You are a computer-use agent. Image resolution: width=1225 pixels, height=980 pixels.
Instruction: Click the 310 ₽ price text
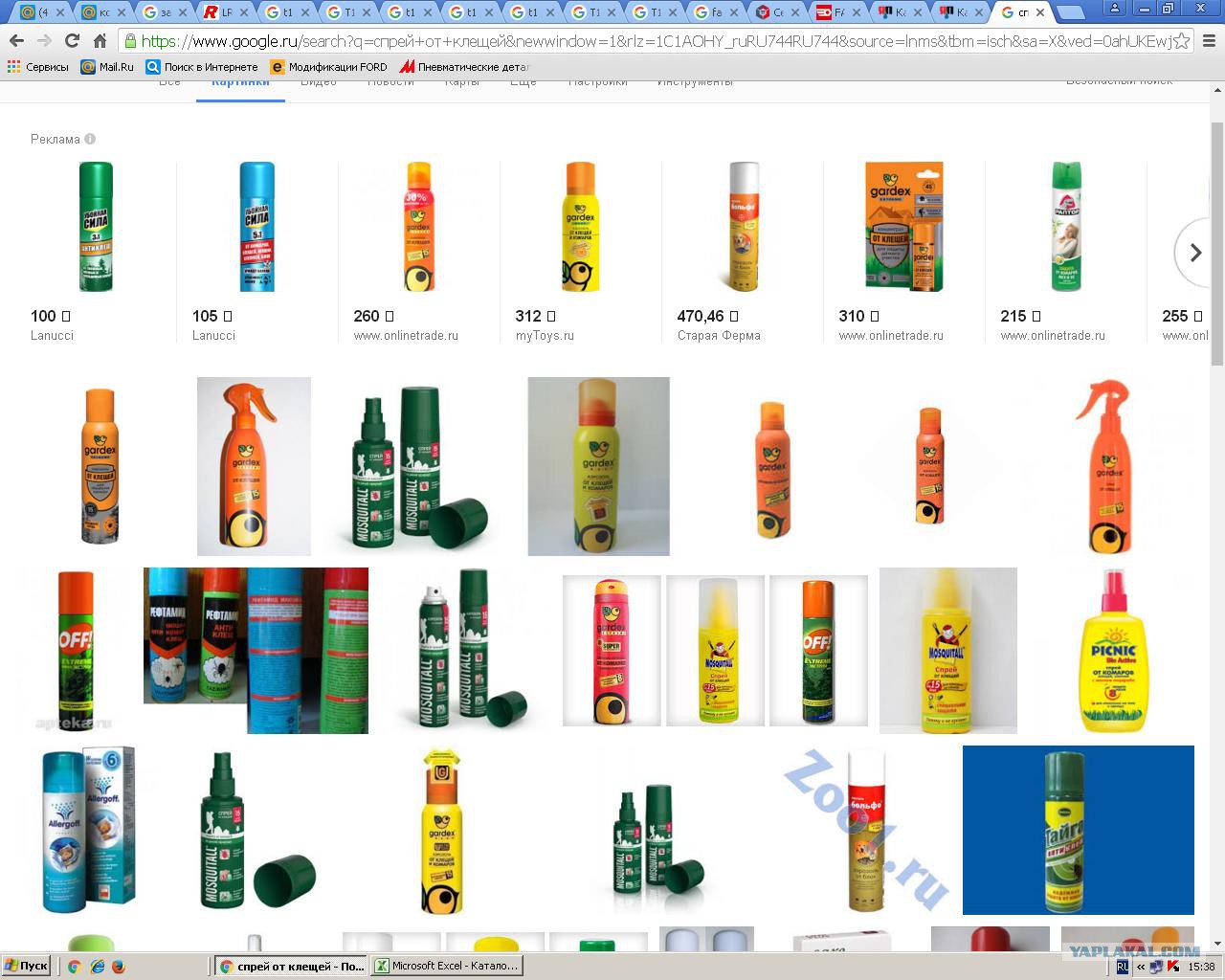tap(858, 316)
